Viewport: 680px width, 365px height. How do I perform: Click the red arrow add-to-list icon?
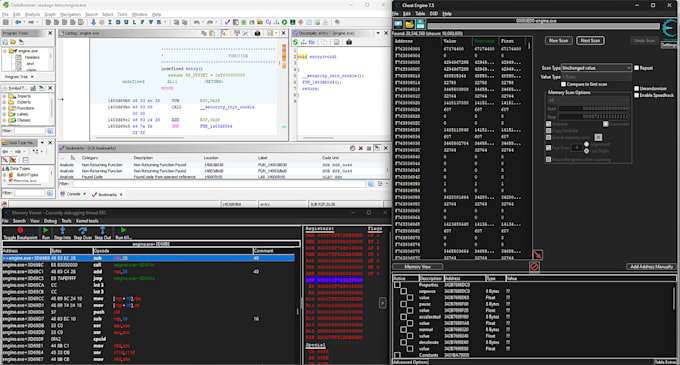(x=537, y=255)
